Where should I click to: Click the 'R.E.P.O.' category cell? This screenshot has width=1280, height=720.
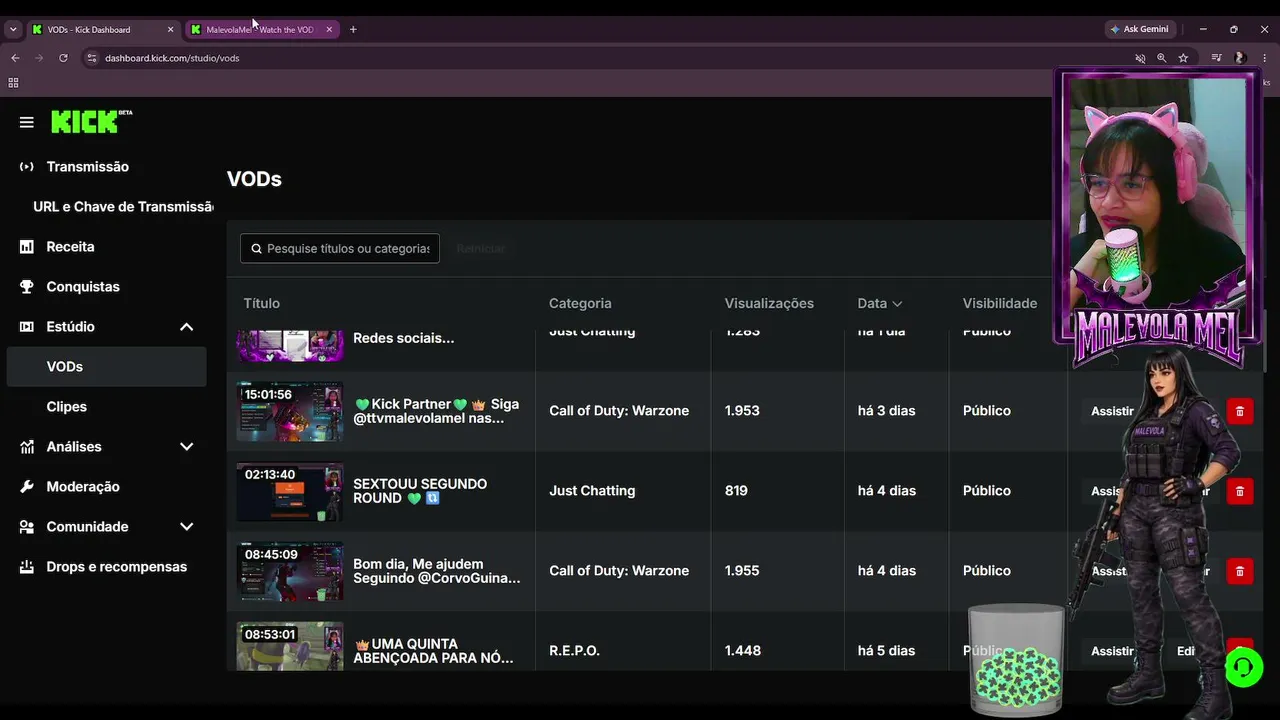coord(574,651)
